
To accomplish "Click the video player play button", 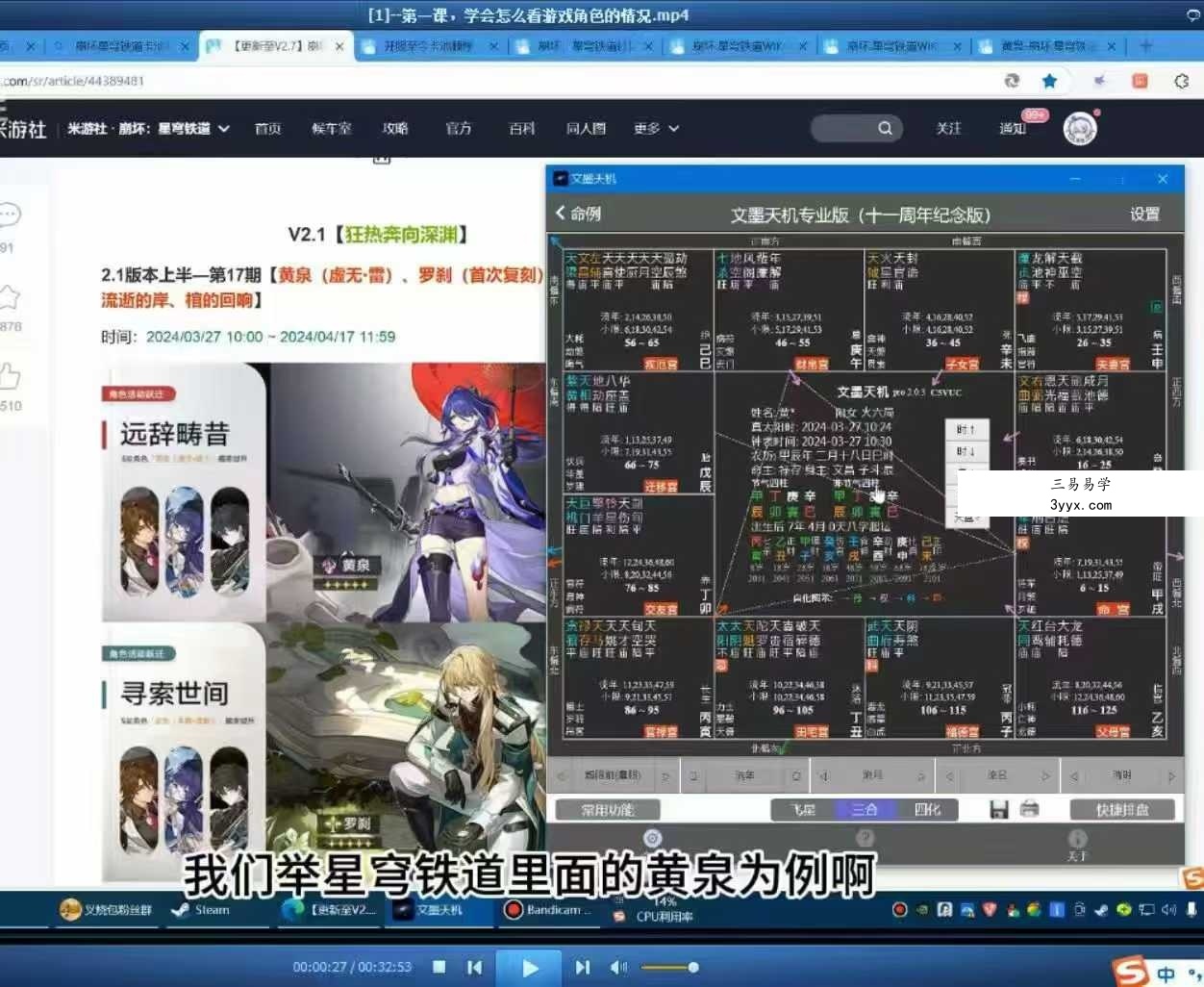I will [528, 968].
